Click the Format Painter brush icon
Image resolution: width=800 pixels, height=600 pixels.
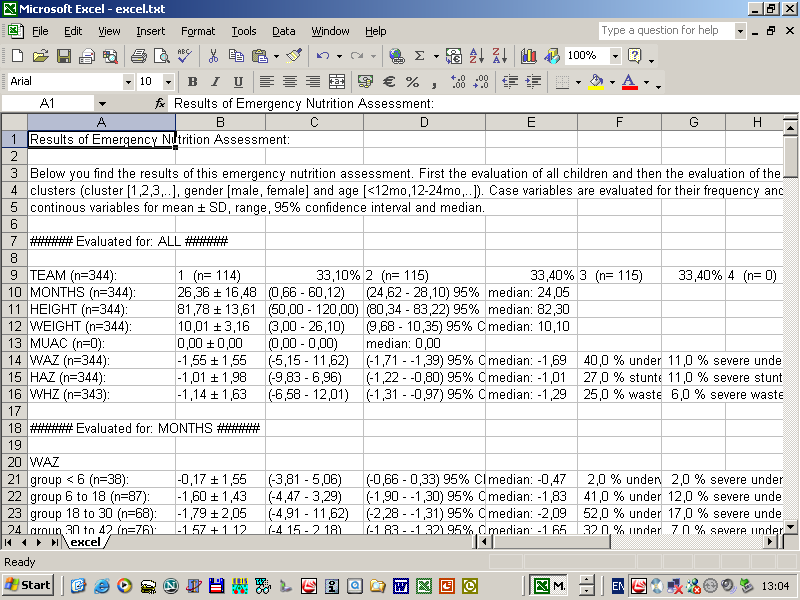[x=294, y=56]
